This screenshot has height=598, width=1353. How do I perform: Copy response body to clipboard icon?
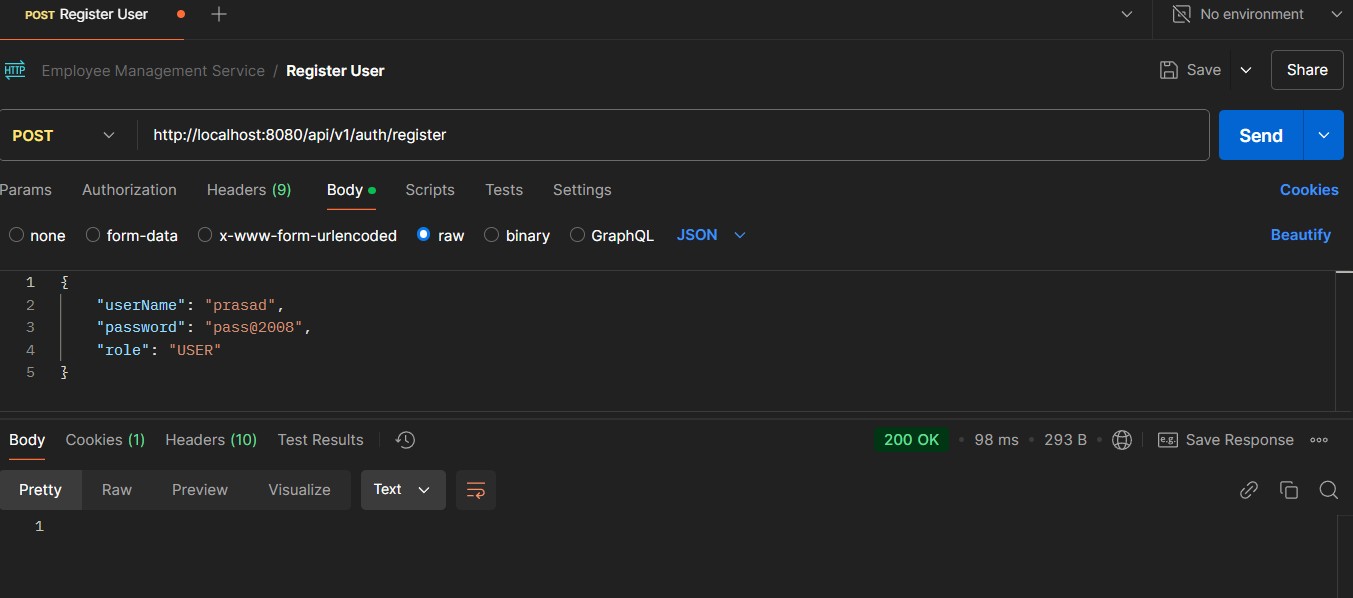click(x=1289, y=490)
